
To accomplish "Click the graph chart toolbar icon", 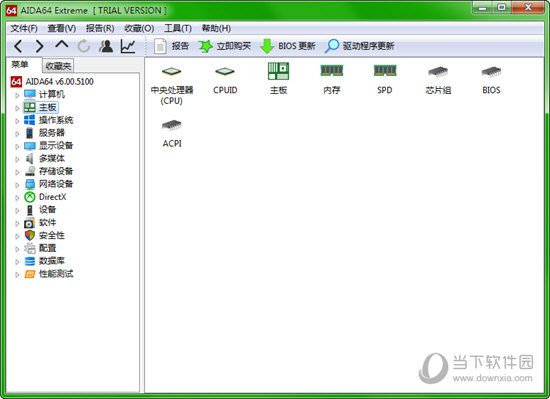I will click(128, 46).
